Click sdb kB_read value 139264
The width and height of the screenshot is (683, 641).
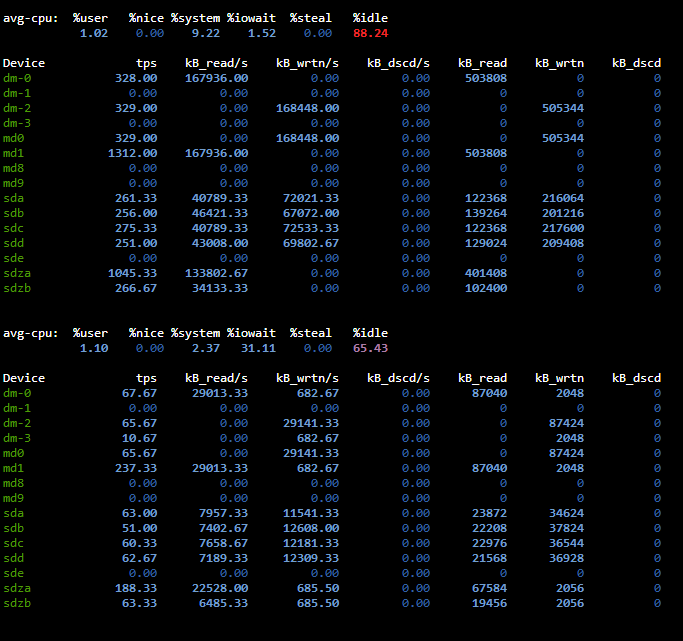[x=486, y=213]
